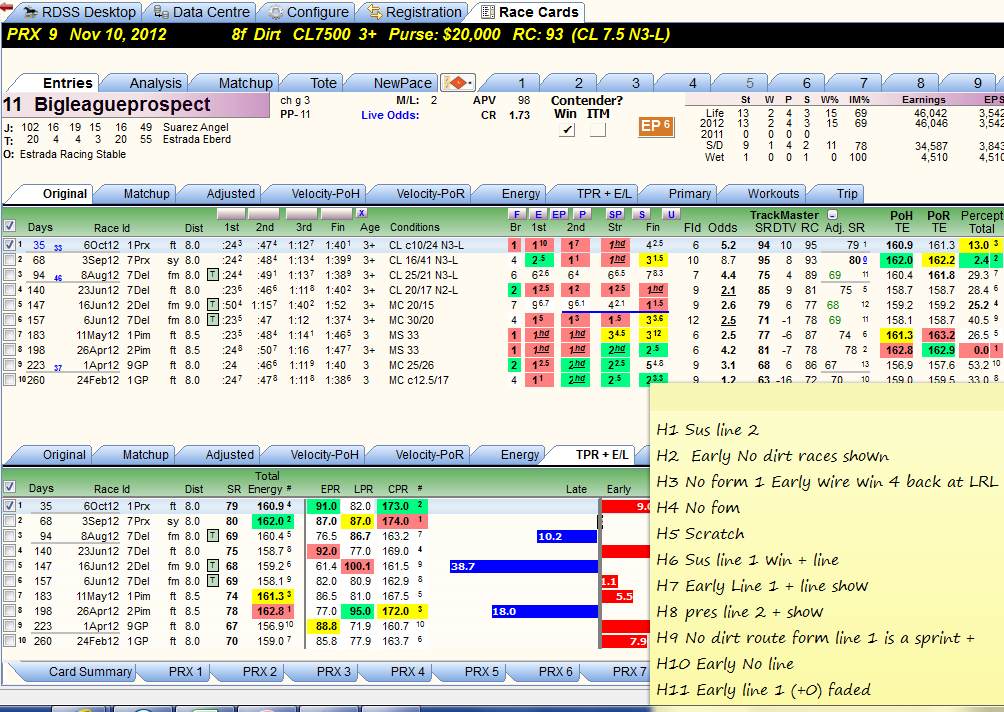The width and height of the screenshot is (1004, 712).
Task: Click the horse name Bigleagueprospect
Action: click(122, 104)
